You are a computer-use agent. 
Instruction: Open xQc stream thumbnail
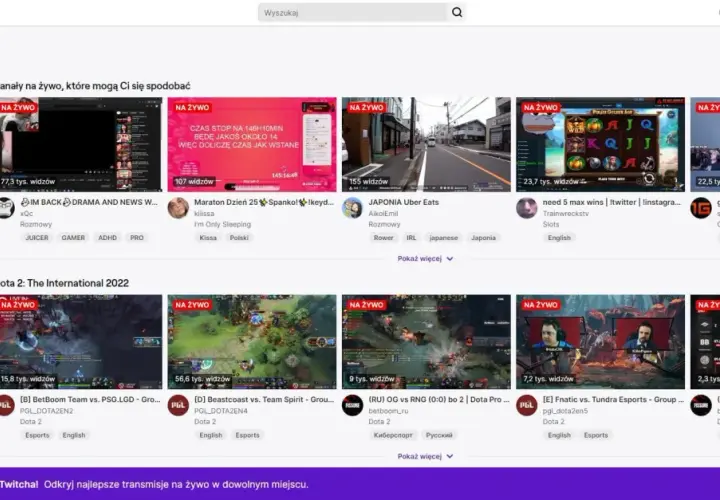(81, 144)
